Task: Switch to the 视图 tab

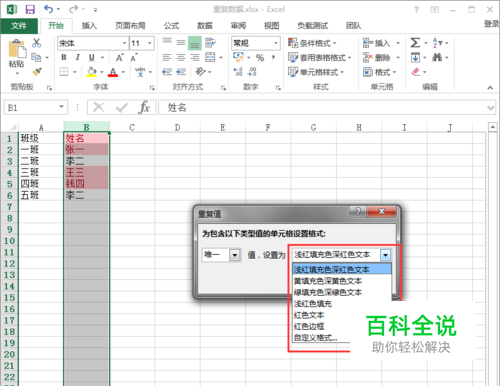Action: coord(271,26)
